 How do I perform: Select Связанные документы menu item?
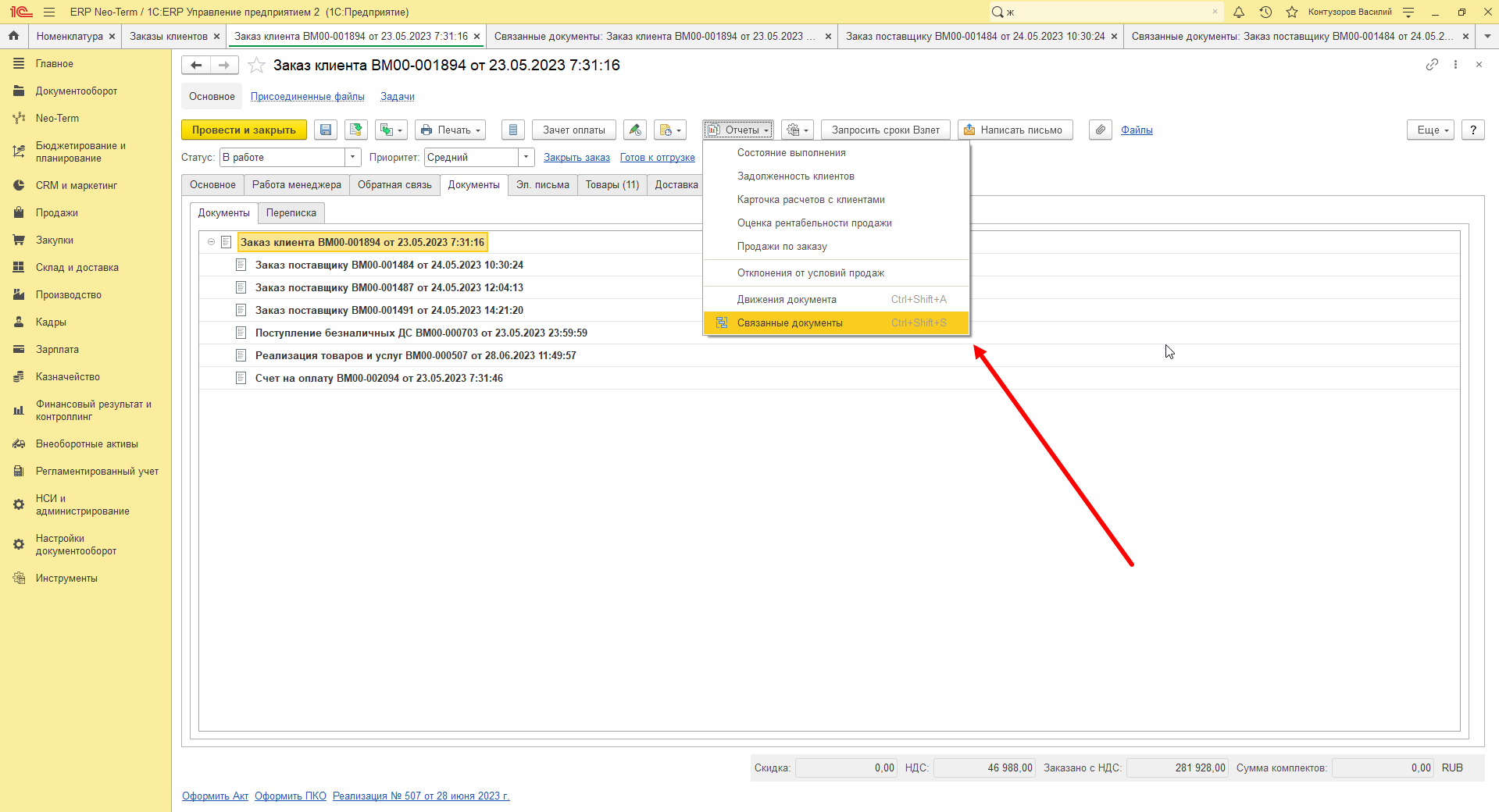836,322
